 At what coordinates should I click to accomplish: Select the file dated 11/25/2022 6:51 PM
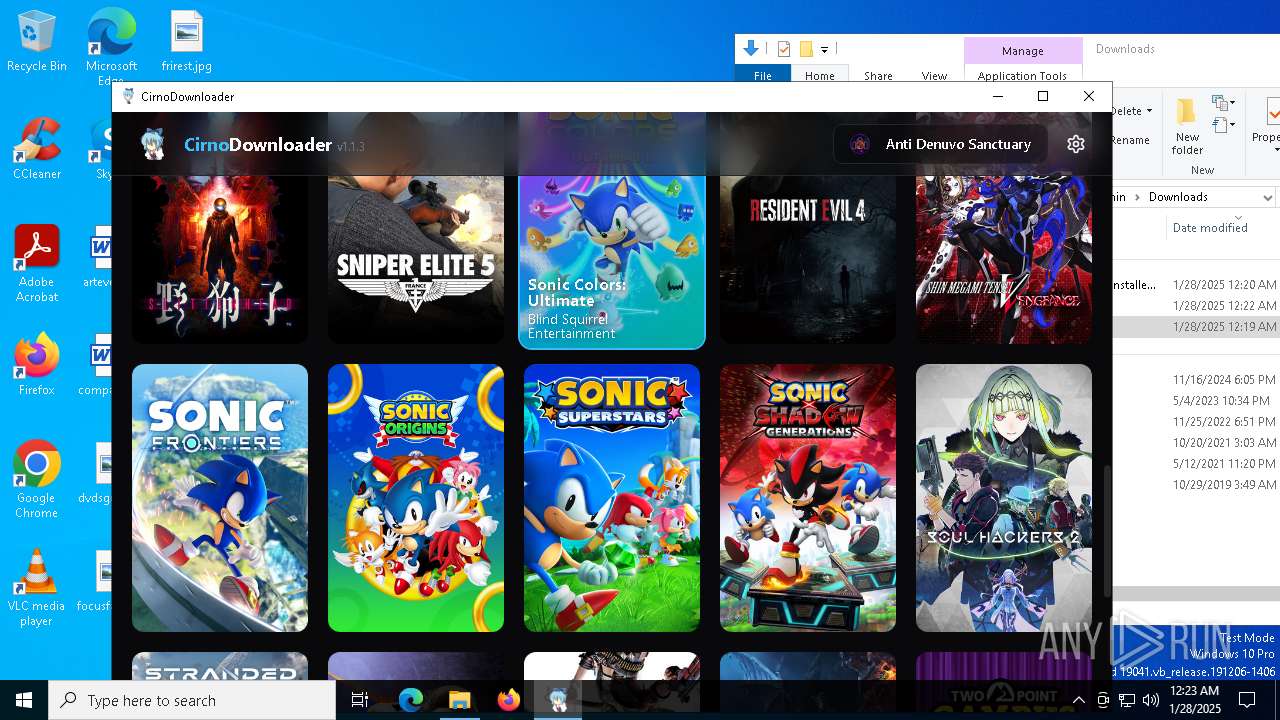point(1196,422)
